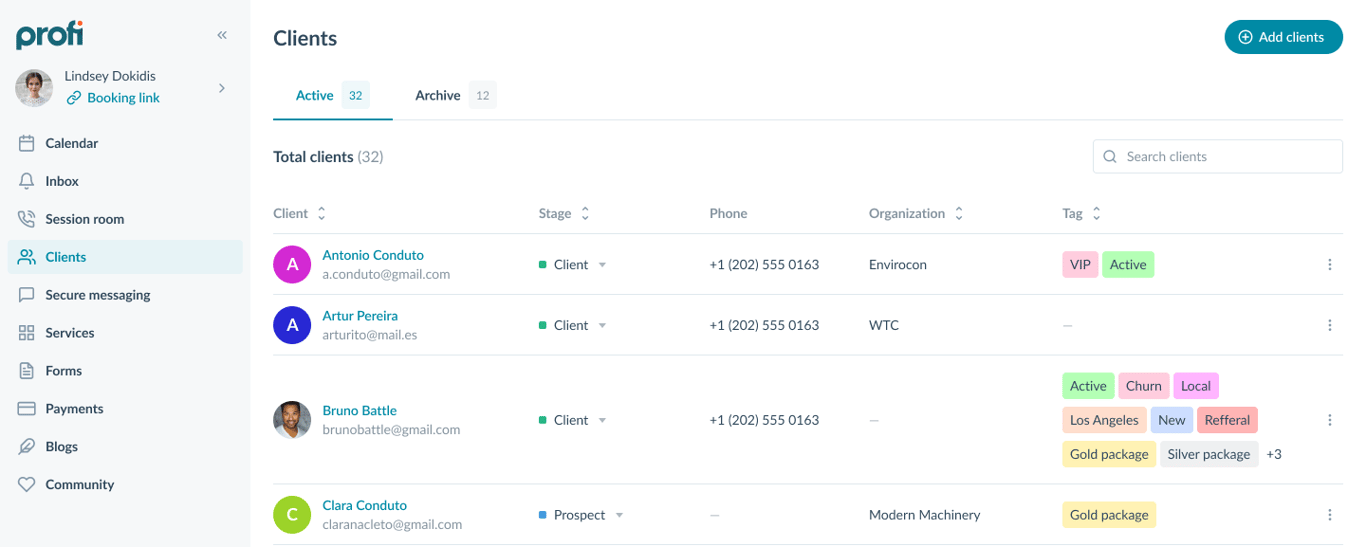This screenshot has width=1366, height=547.
Task: Sort by the Stage column arrows
Action: coord(585,213)
